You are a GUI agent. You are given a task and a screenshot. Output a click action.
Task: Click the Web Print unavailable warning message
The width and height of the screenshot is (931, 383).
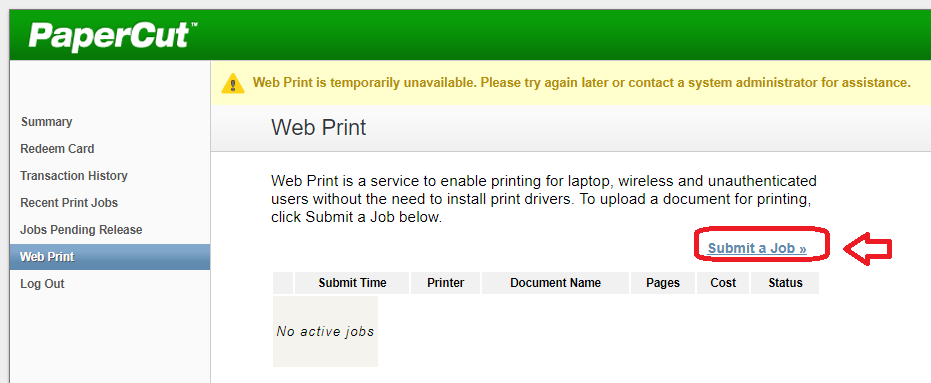[581, 83]
